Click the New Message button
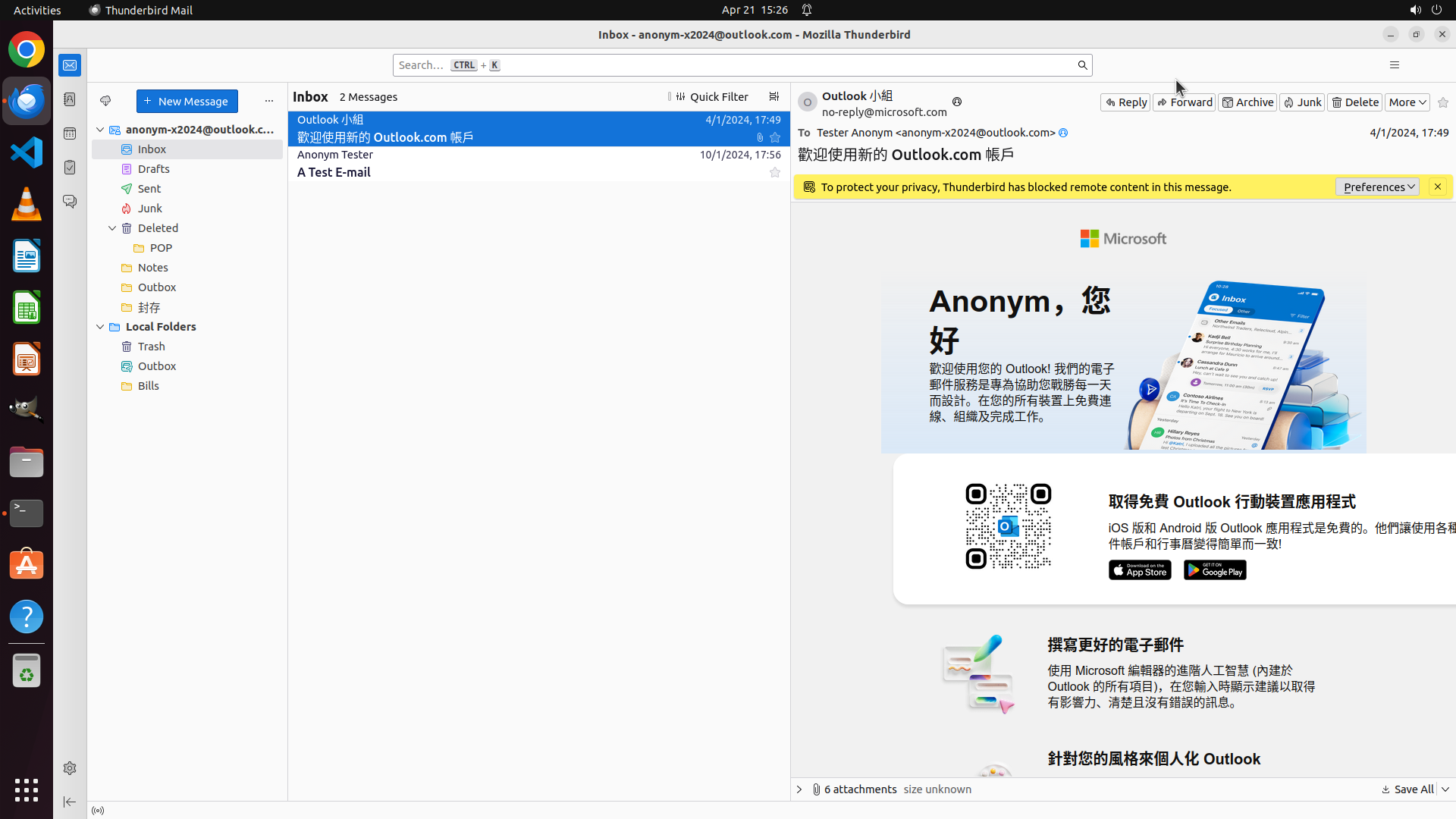The height and width of the screenshot is (819, 1456). [x=187, y=101]
